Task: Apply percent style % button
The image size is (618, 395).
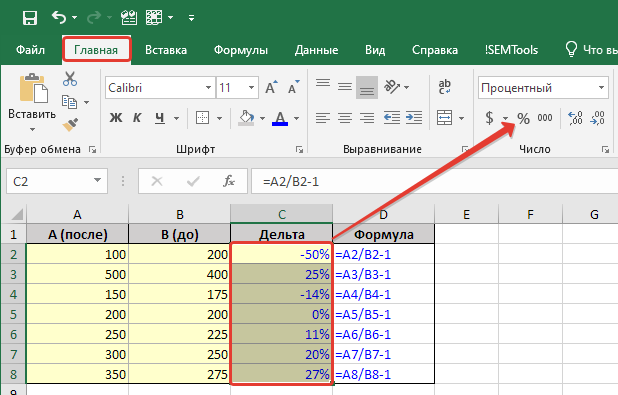Action: (x=523, y=118)
